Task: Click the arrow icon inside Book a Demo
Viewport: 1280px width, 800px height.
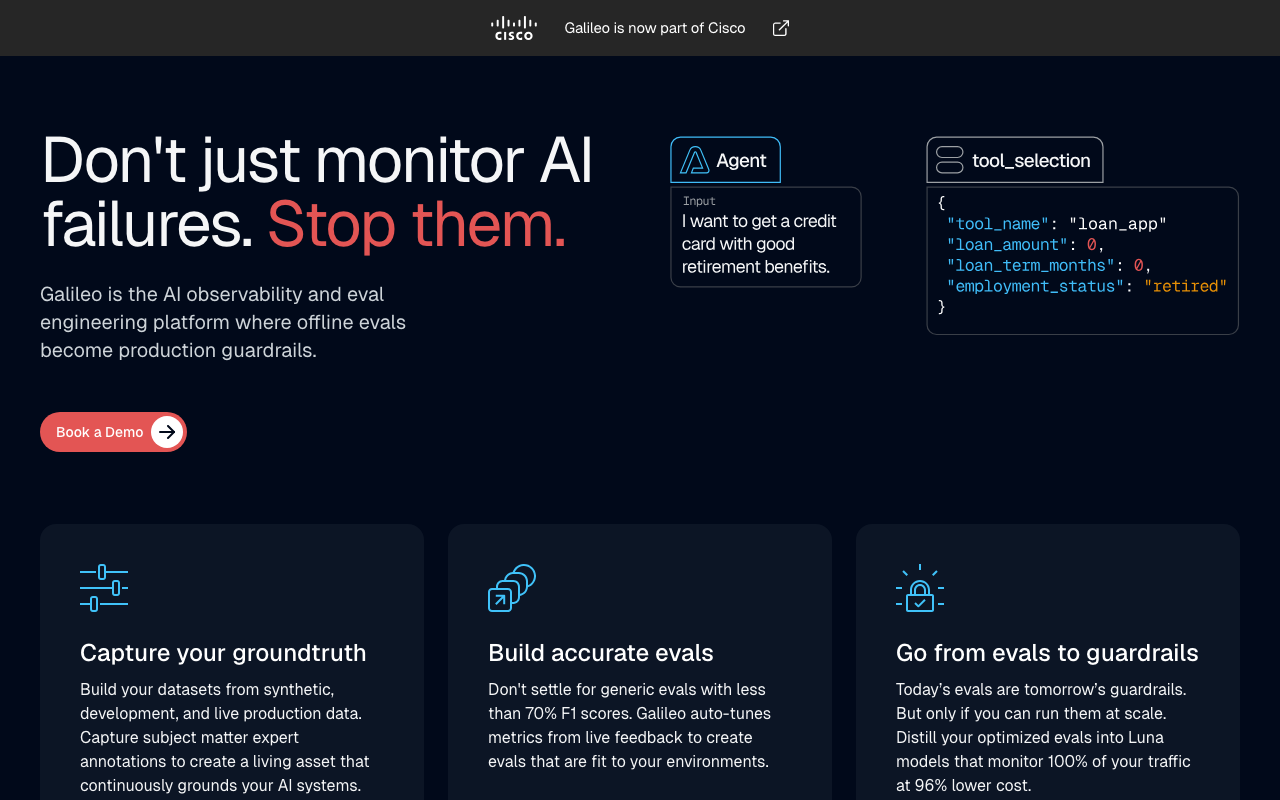Action: click(x=167, y=432)
